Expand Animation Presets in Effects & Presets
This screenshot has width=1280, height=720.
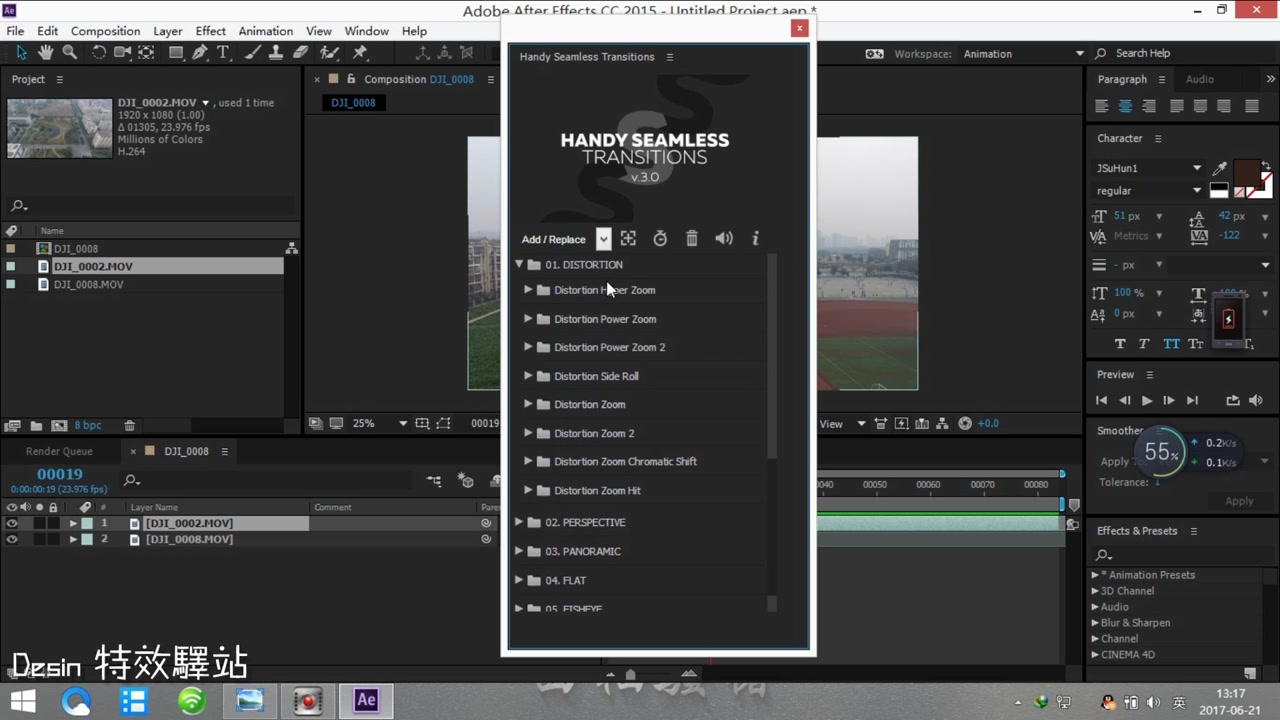1095,575
